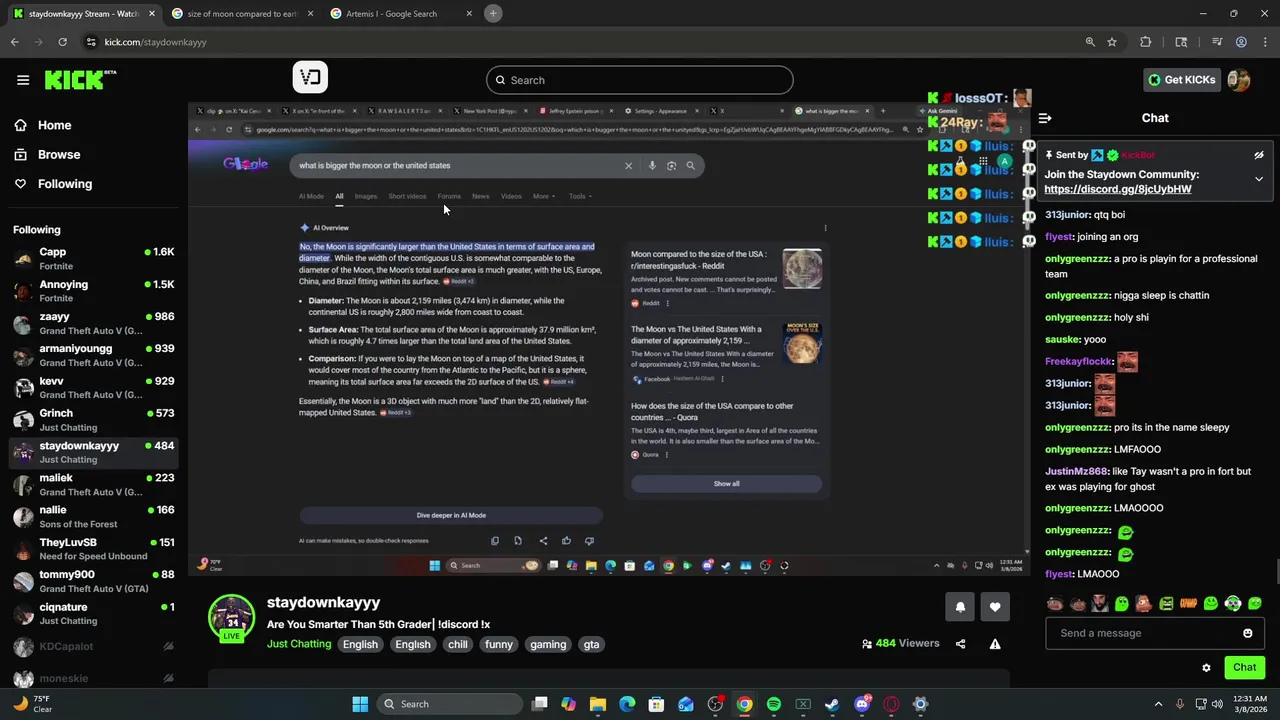Open Chrome extensions puzzle icon
The image size is (1280, 720).
click(x=1146, y=42)
